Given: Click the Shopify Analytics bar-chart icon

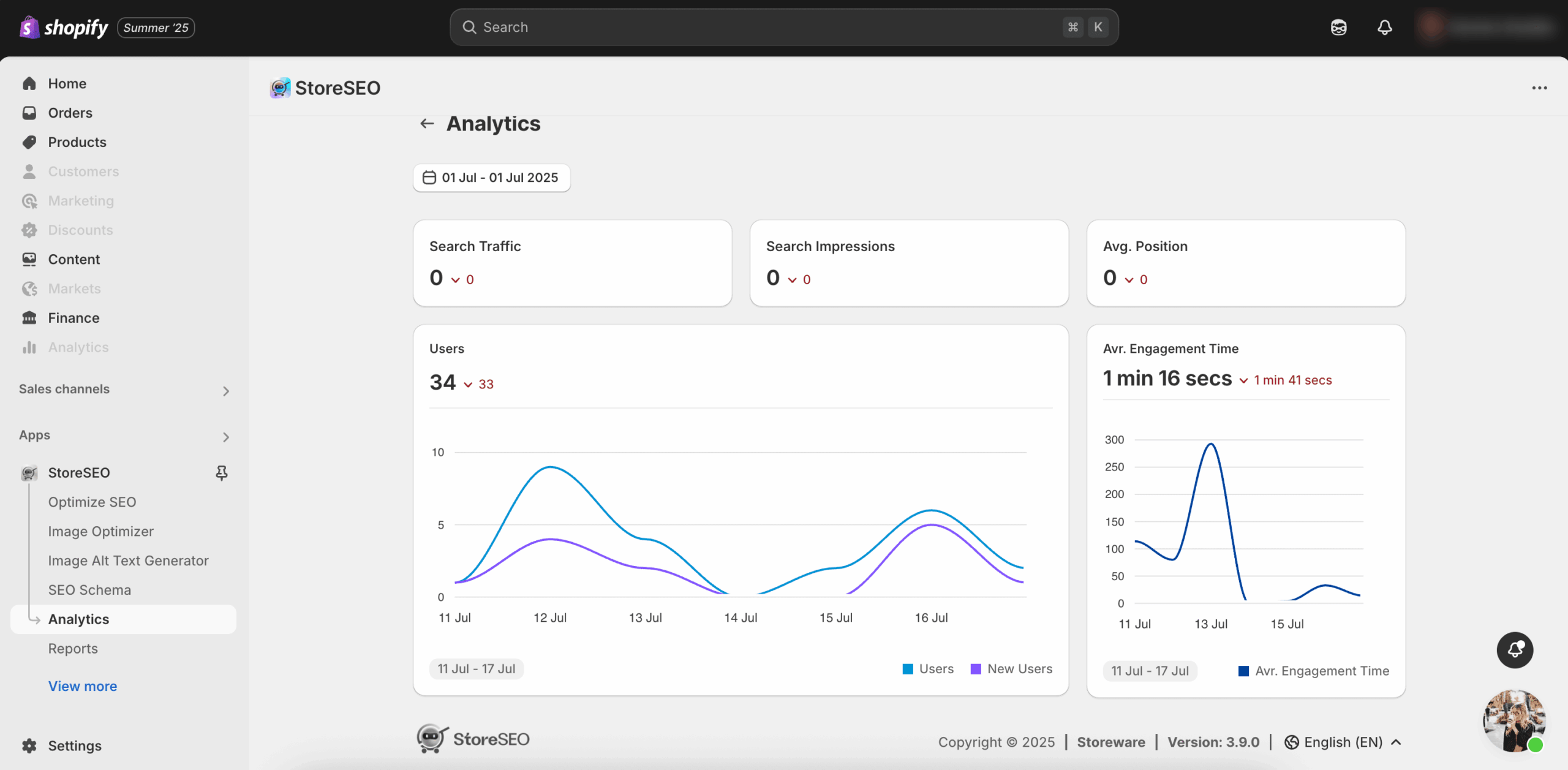Looking at the screenshot, I should 29,347.
